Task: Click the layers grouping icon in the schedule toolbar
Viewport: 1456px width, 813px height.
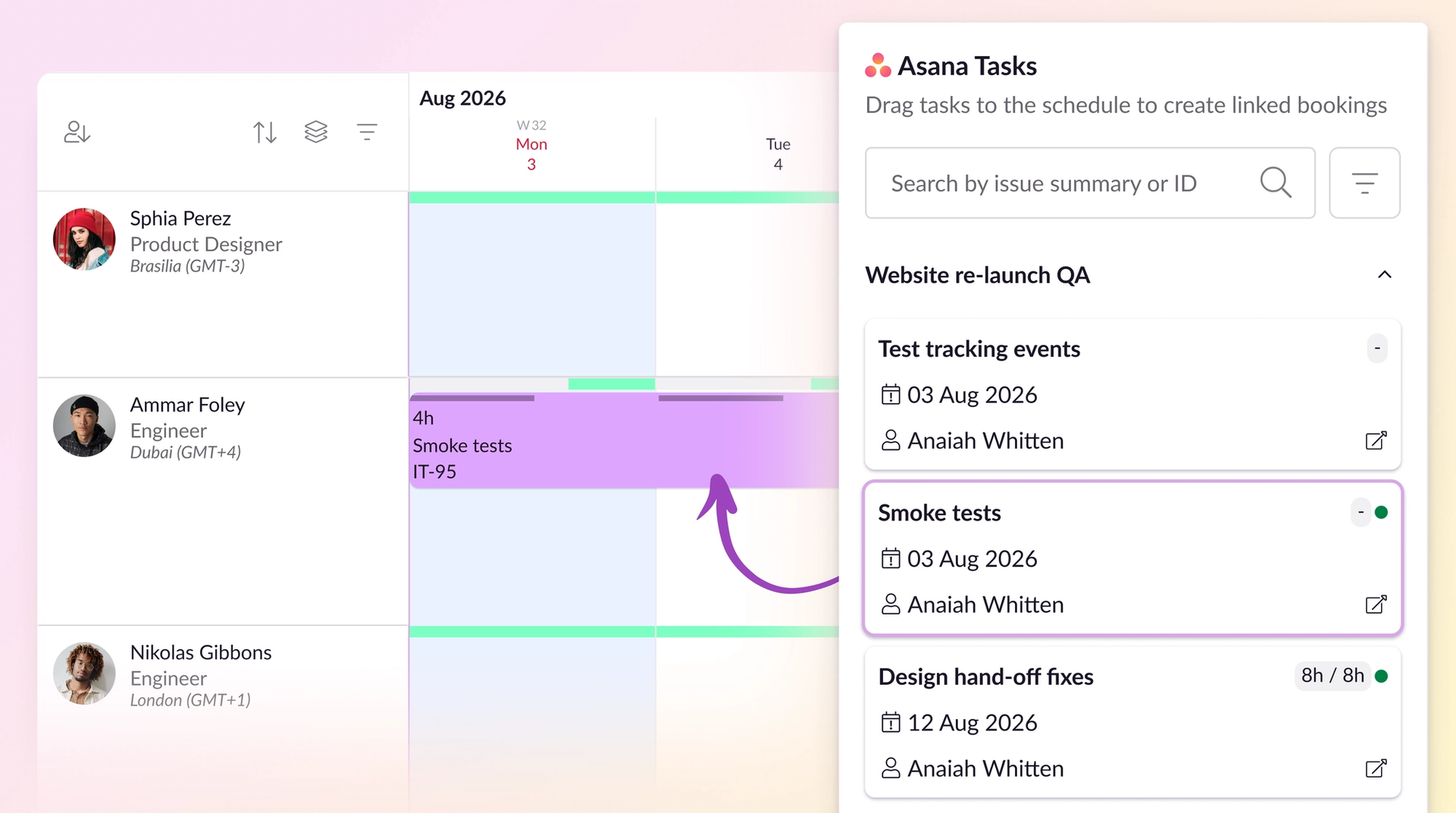Action: [x=316, y=131]
